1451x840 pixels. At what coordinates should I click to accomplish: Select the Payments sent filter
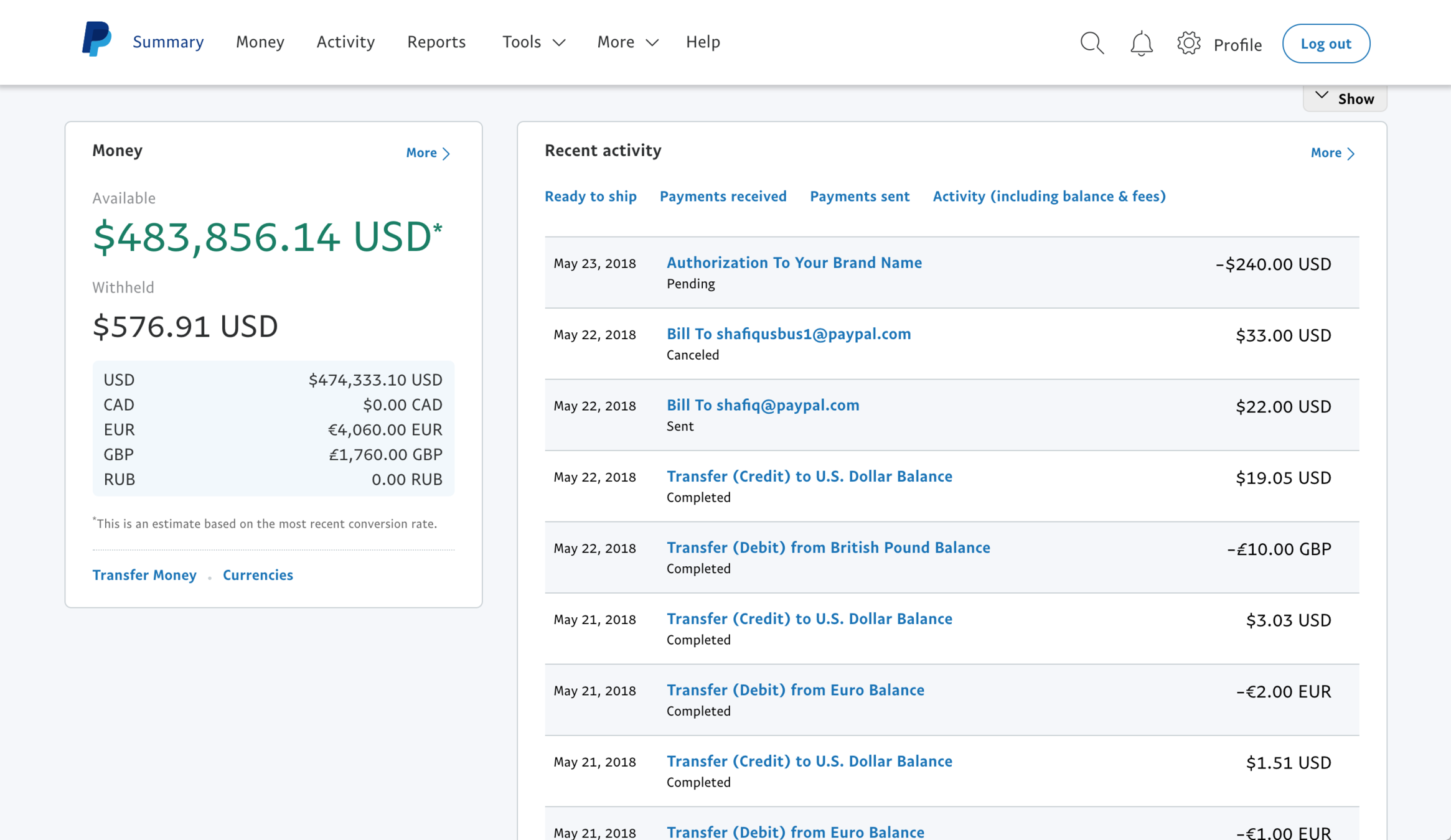[859, 196]
